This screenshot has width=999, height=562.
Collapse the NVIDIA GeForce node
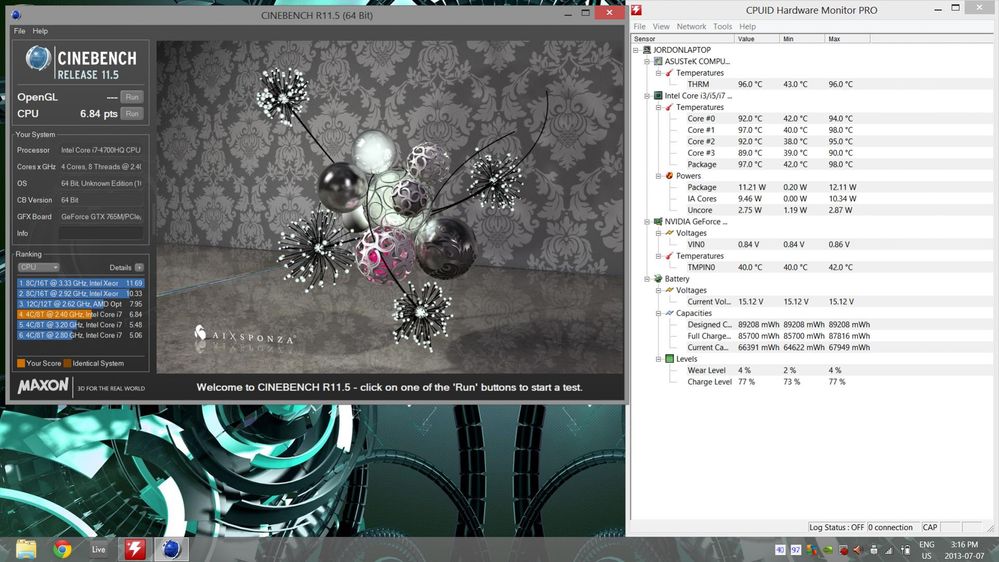tap(647, 222)
